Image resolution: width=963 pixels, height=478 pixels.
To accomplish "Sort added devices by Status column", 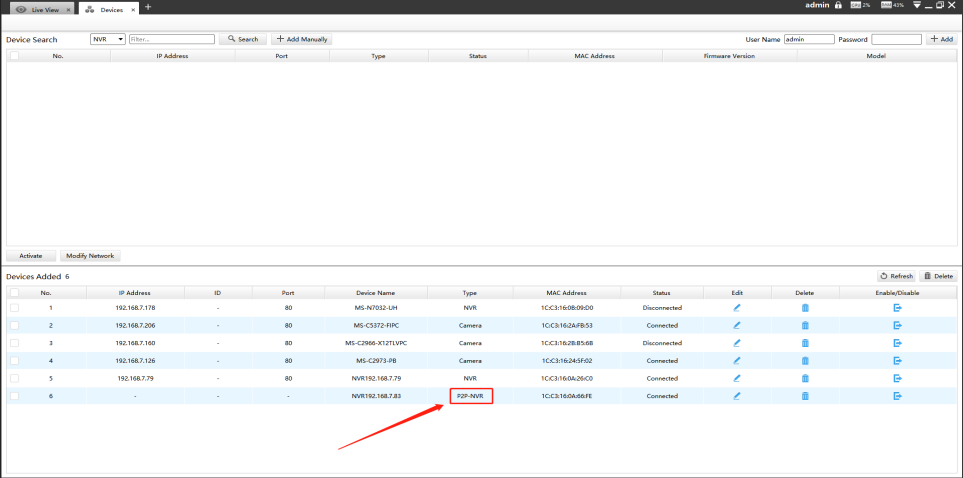I will point(662,293).
